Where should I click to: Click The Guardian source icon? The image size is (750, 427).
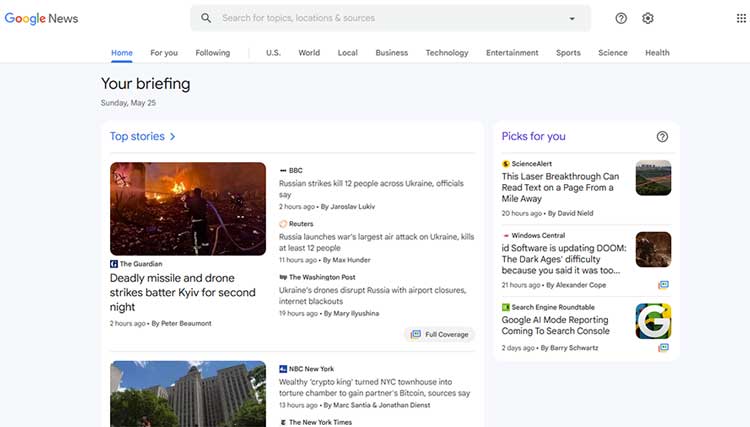coord(114,264)
